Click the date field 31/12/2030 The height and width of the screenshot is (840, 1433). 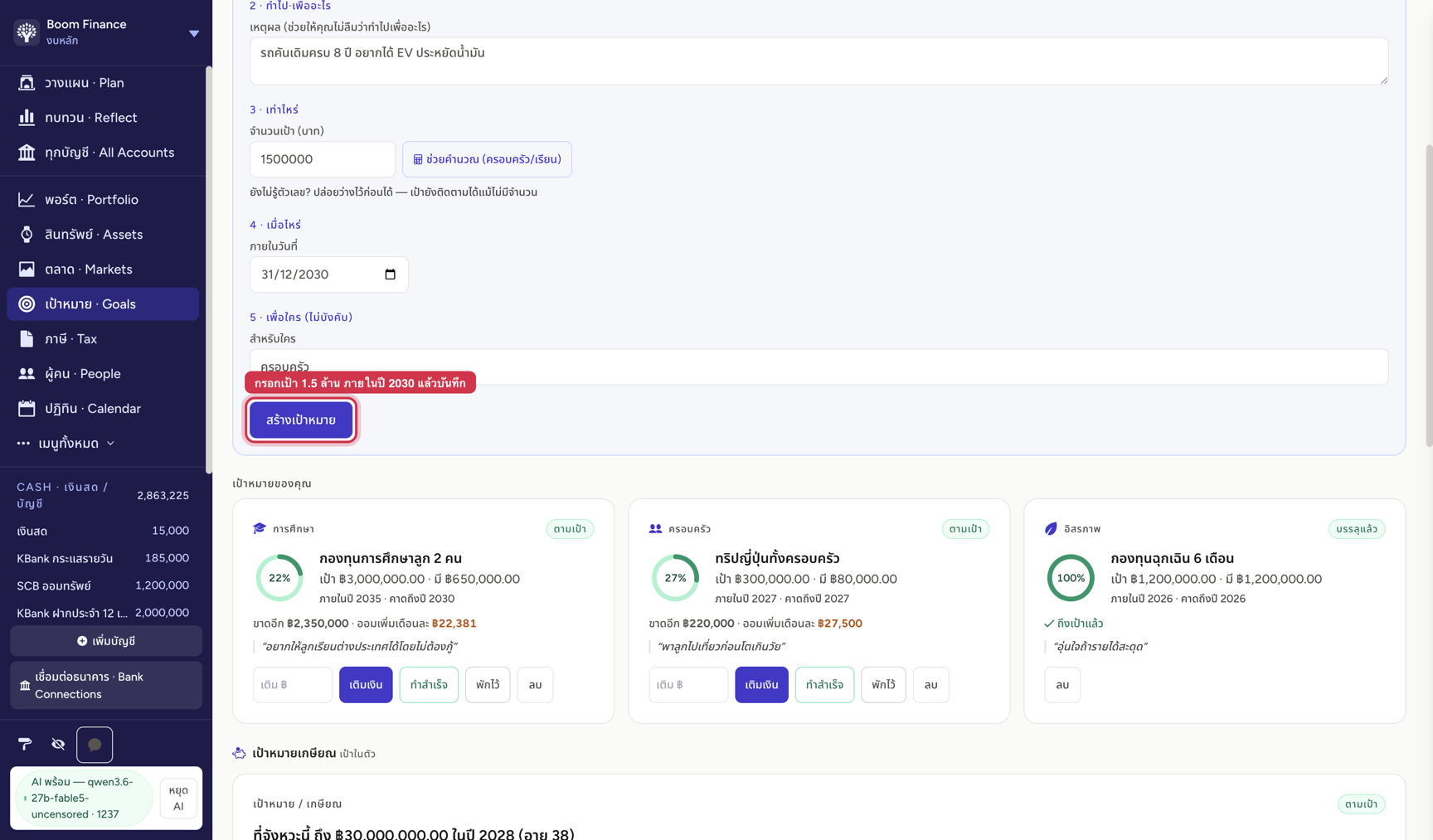tap(329, 274)
